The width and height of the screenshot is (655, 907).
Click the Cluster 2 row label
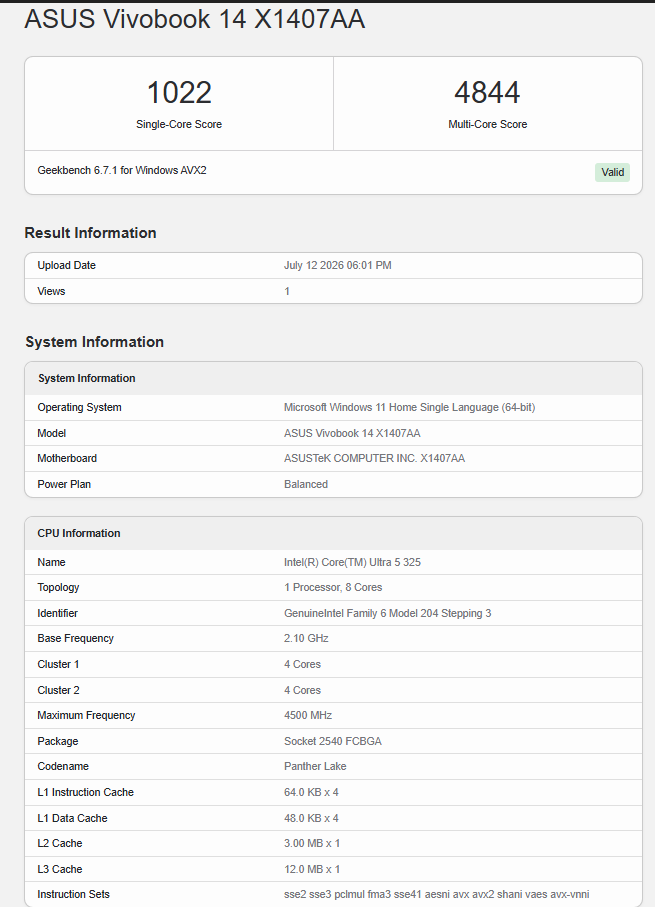(x=58, y=690)
